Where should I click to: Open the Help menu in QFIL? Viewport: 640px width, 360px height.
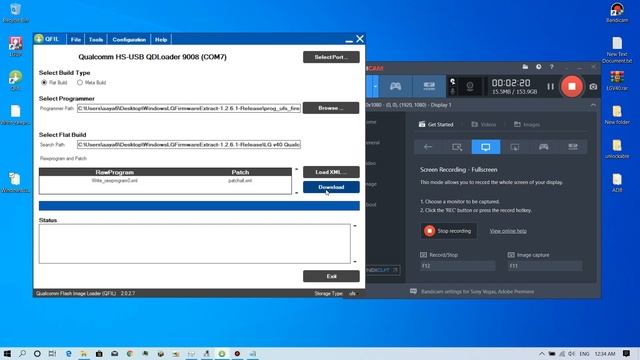[161, 40]
